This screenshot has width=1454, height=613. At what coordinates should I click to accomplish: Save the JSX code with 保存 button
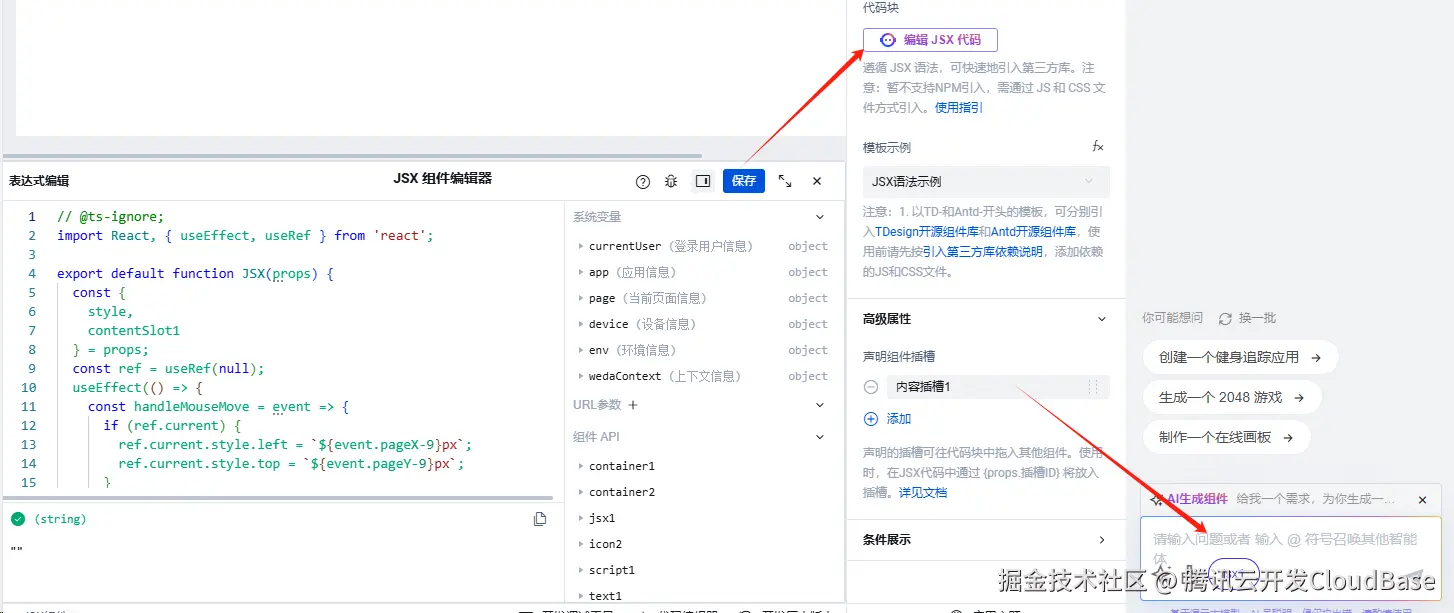(x=744, y=181)
